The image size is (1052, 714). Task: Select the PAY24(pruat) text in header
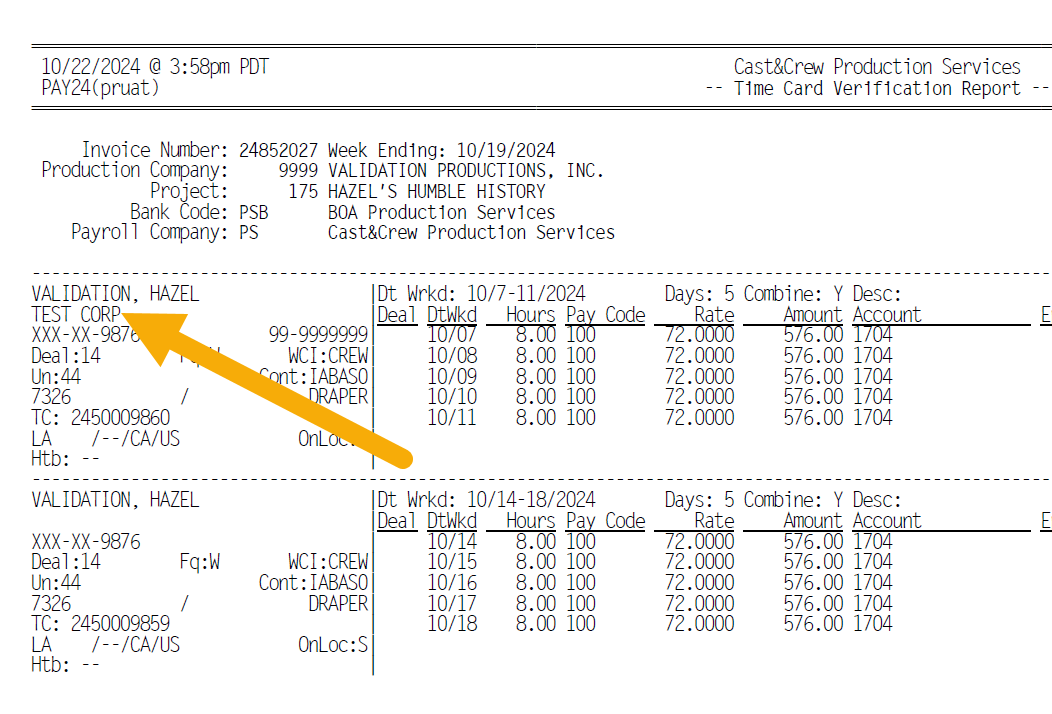pos(100,88)
